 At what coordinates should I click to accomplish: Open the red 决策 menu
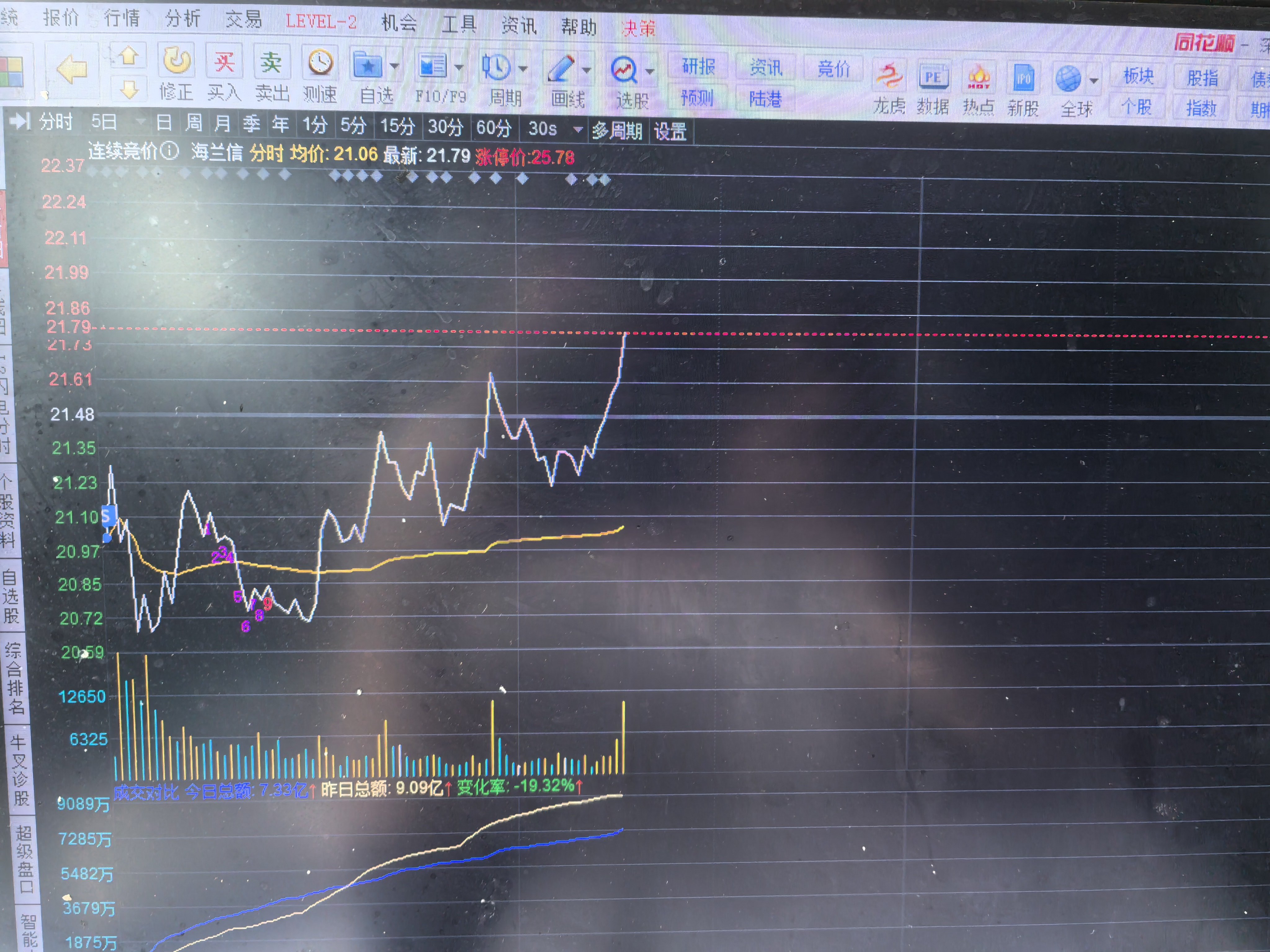tap(638, 28)
